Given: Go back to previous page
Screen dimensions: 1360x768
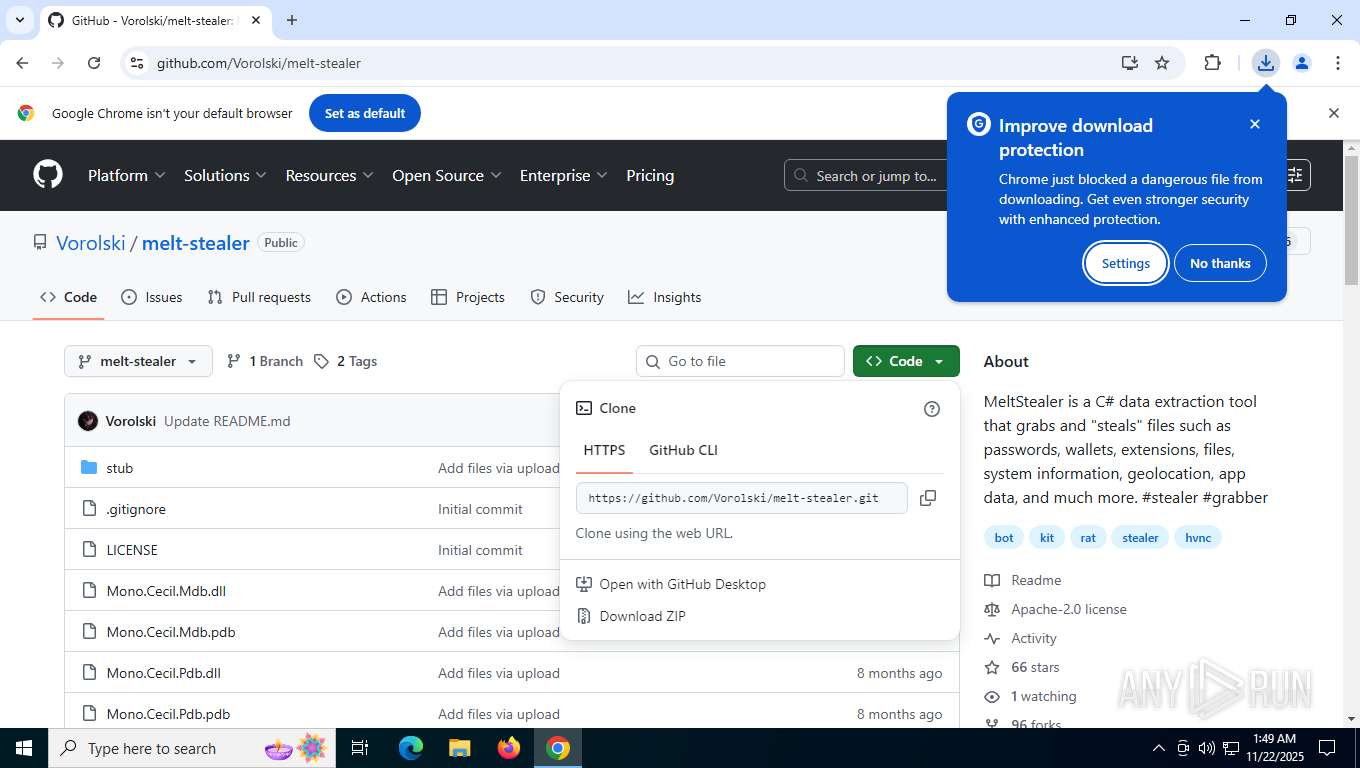Looking at the screenshot, I should click(x=23, y=63).
